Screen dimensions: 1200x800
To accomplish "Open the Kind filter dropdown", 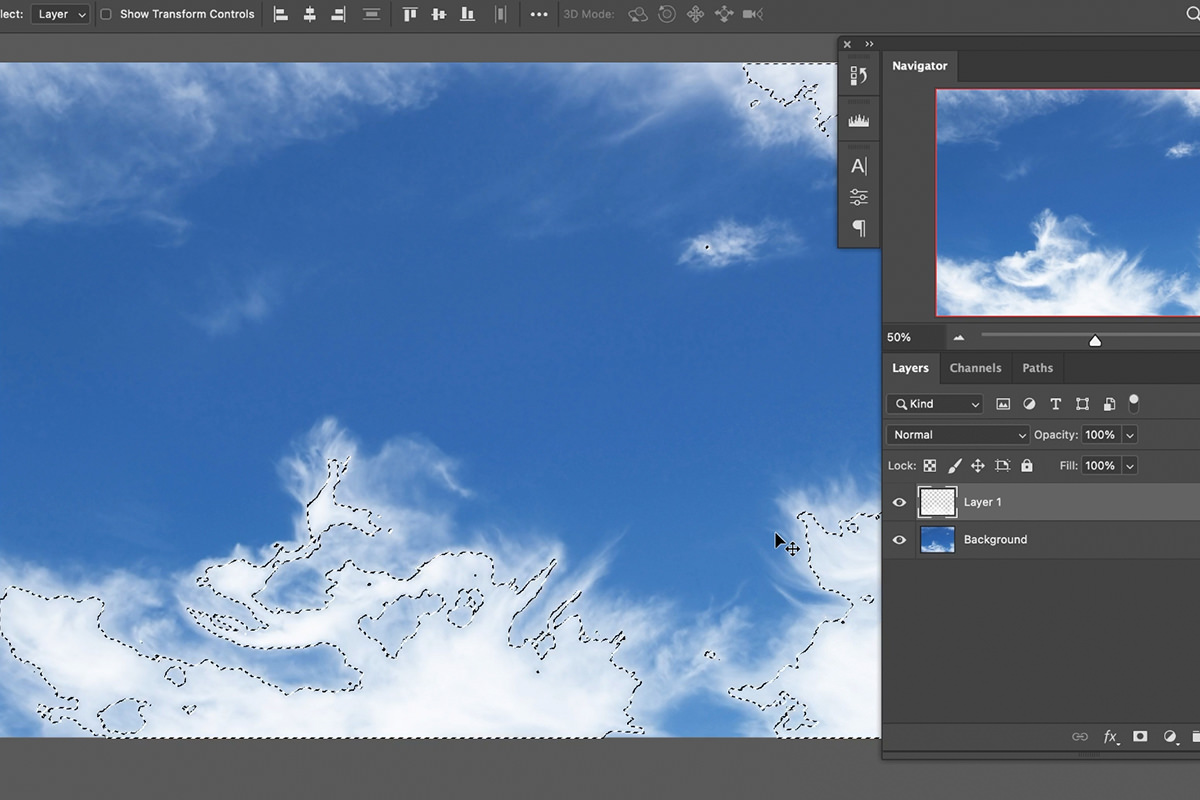I will [933, 403].
